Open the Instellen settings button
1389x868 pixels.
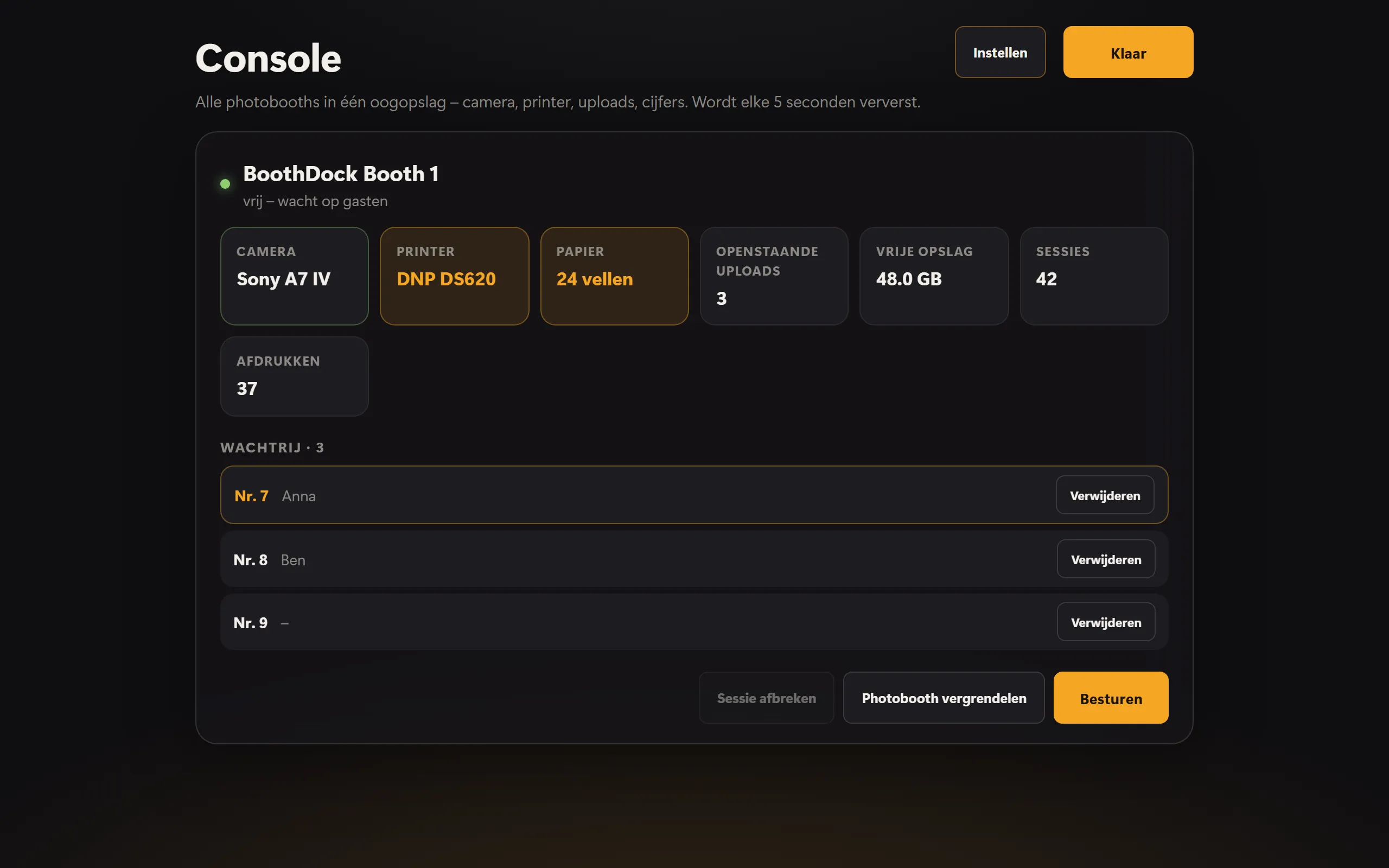pos(1000,52)
